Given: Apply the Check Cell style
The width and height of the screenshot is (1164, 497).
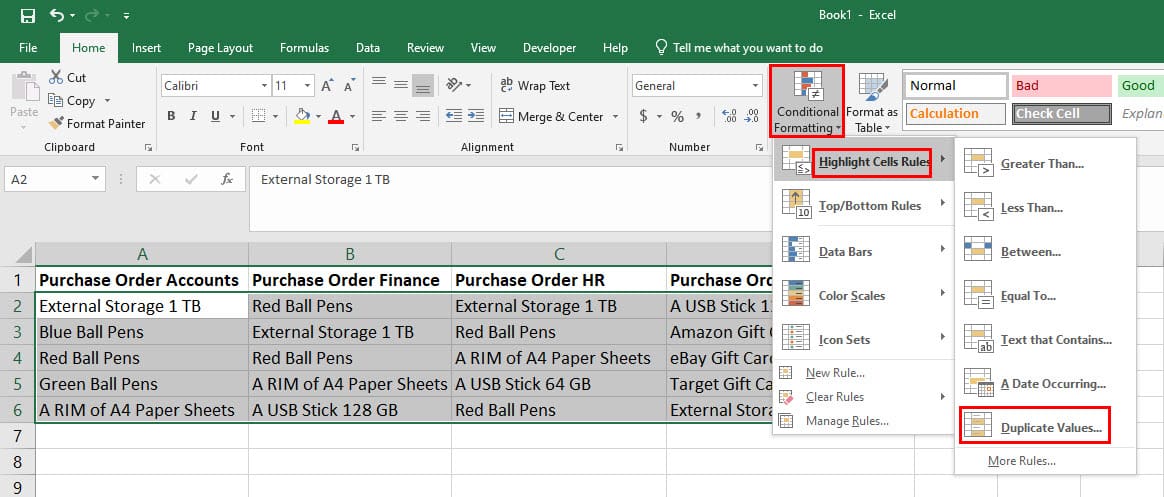Looking at the screenshot, I should 1061,114.
